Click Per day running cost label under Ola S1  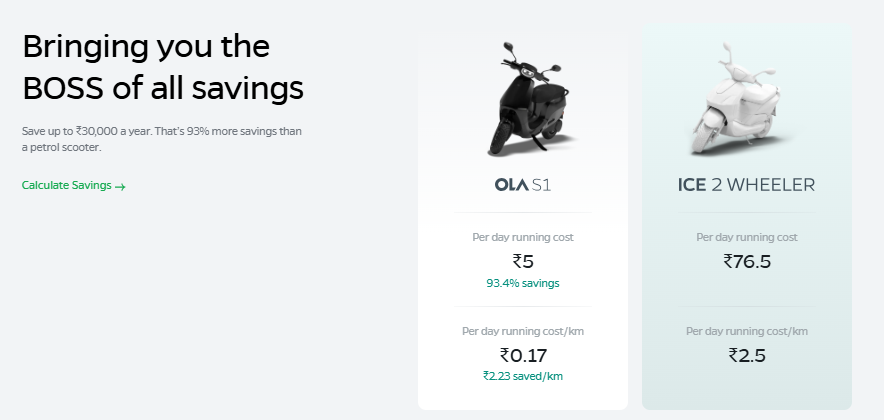(523, 237)
